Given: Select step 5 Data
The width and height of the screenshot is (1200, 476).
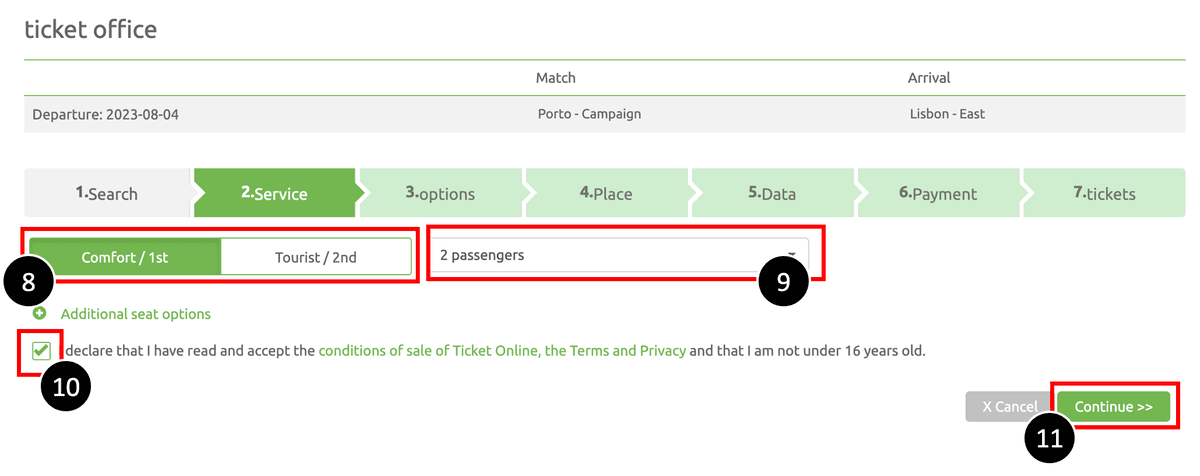Looking at the screenshot, I should click(772, 193).
